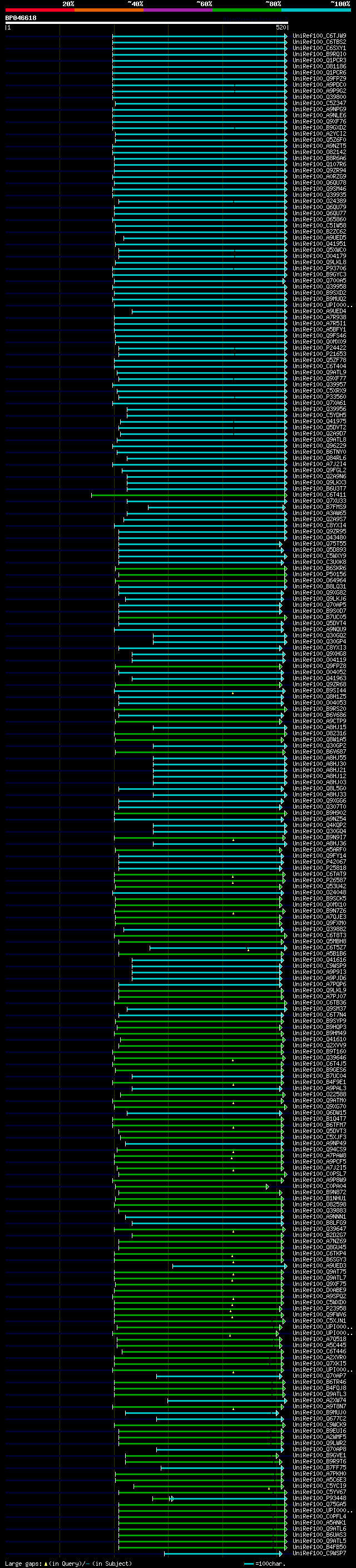Open the UniRef100_Q30GP4 entry
Viewport: 356px width, 1568px height.
pos(319,641)
